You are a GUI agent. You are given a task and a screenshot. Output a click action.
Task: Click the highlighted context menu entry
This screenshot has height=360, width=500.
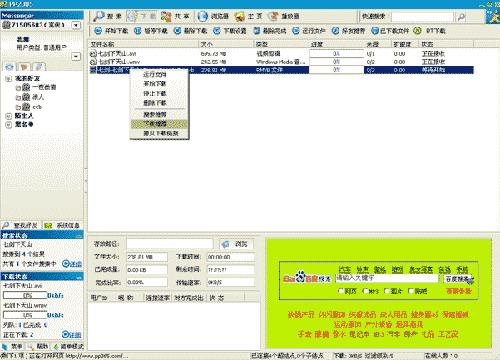pyautogui.click(x=159, y=124)
